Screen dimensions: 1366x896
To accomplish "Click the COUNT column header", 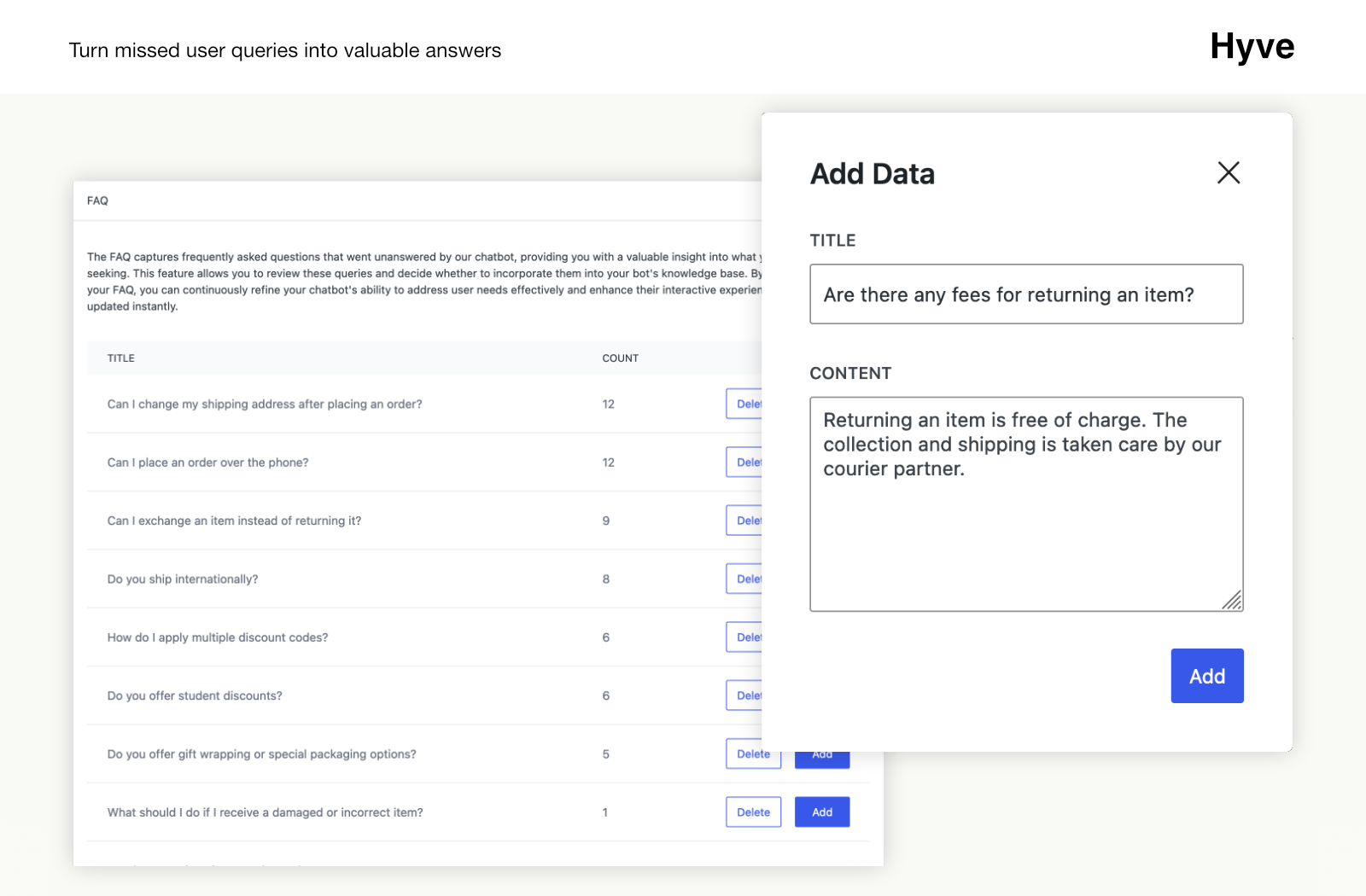I will [x=620, y=358].
